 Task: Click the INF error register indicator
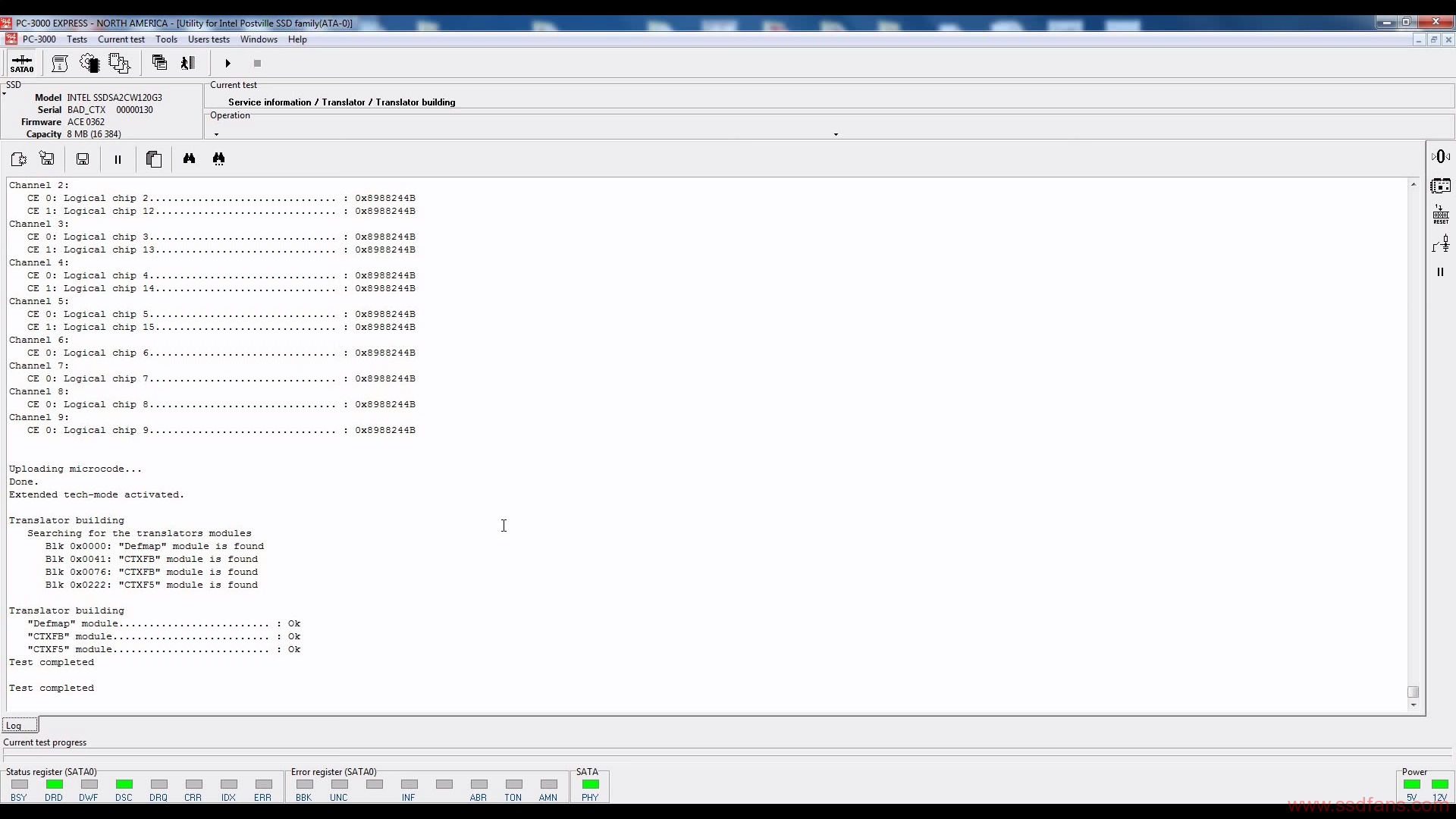[x=409, y=784]
